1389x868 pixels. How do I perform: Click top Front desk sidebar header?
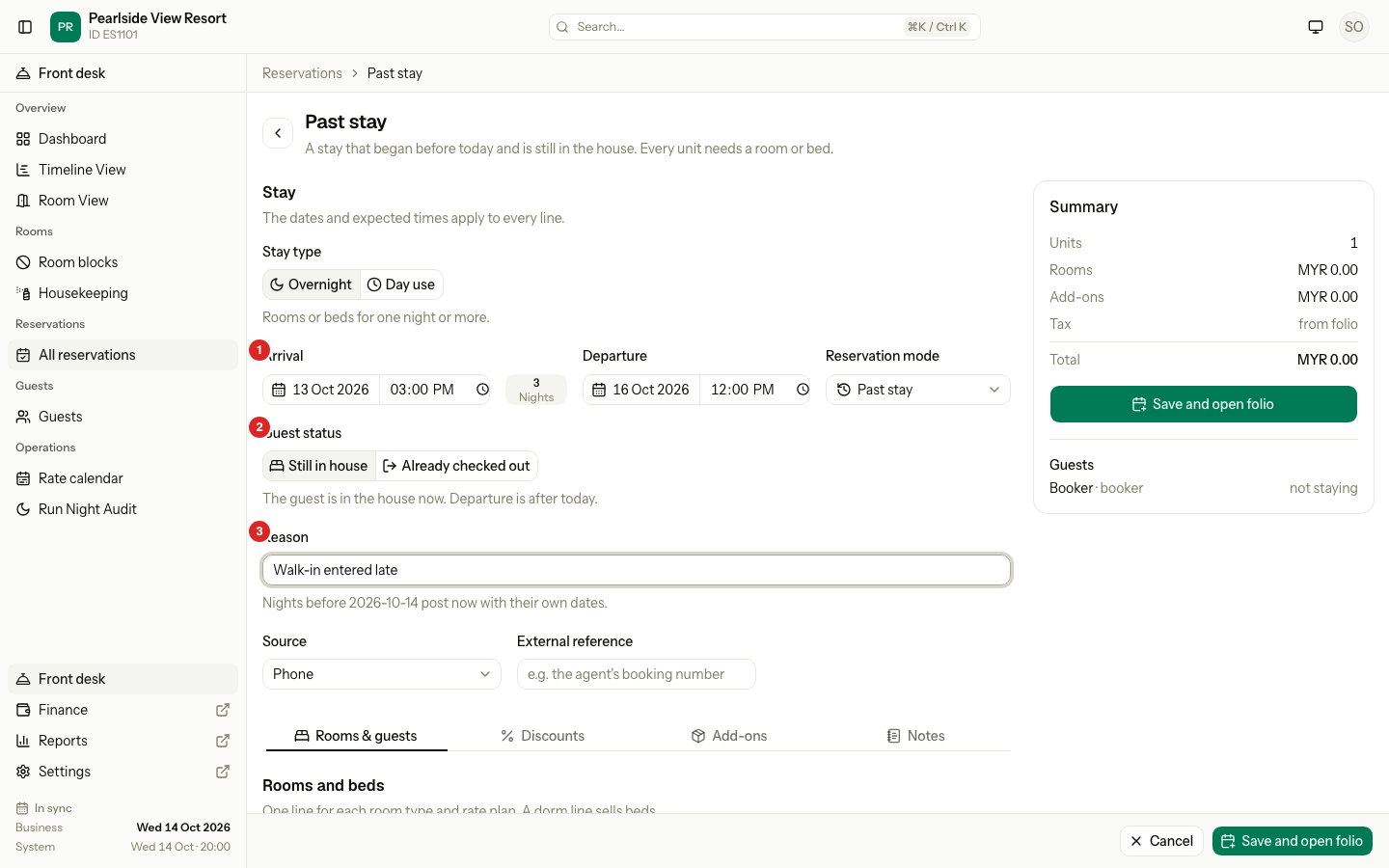click(x=123, y=73)
